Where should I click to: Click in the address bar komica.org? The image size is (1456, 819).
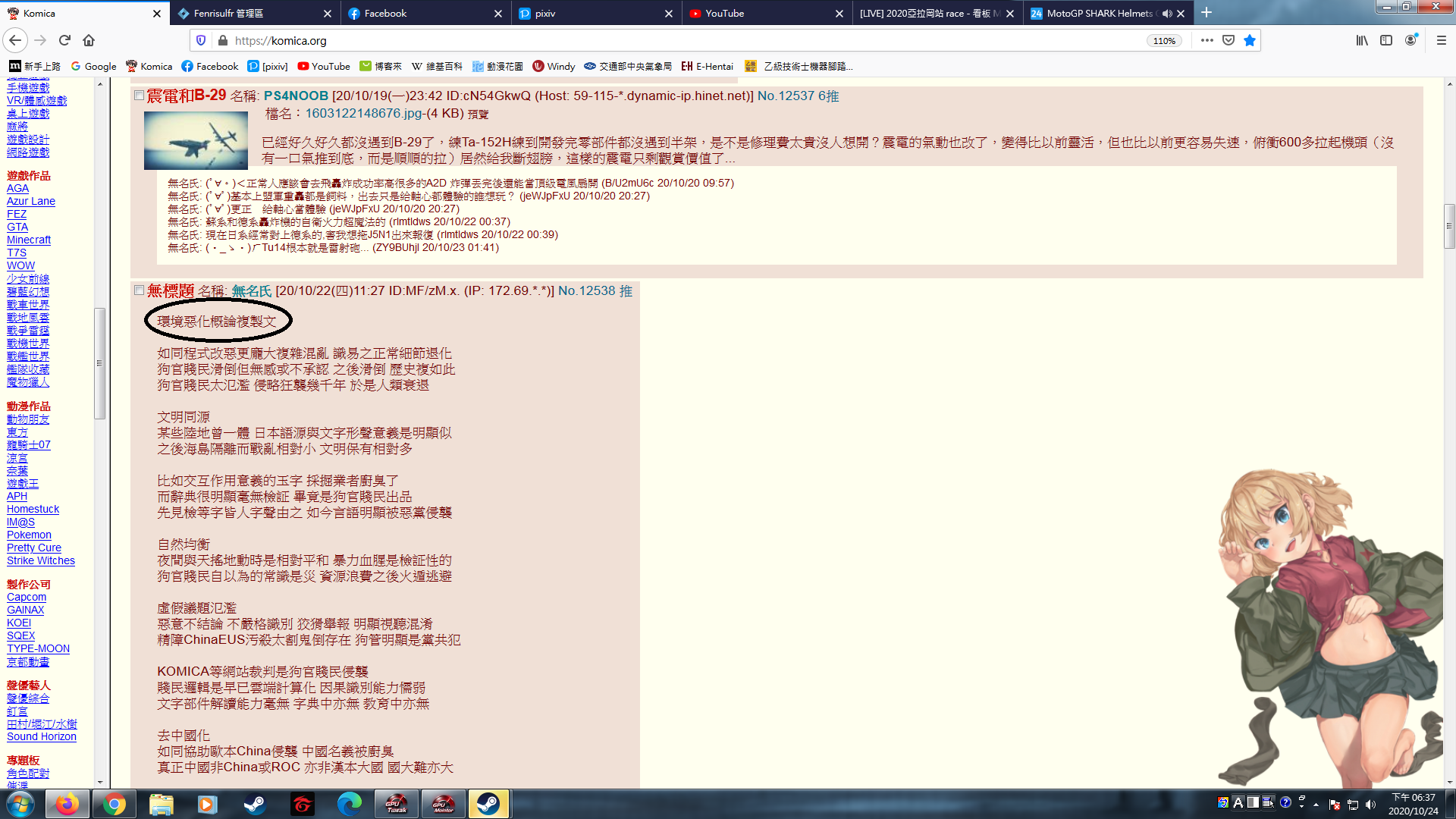(682, 40)
